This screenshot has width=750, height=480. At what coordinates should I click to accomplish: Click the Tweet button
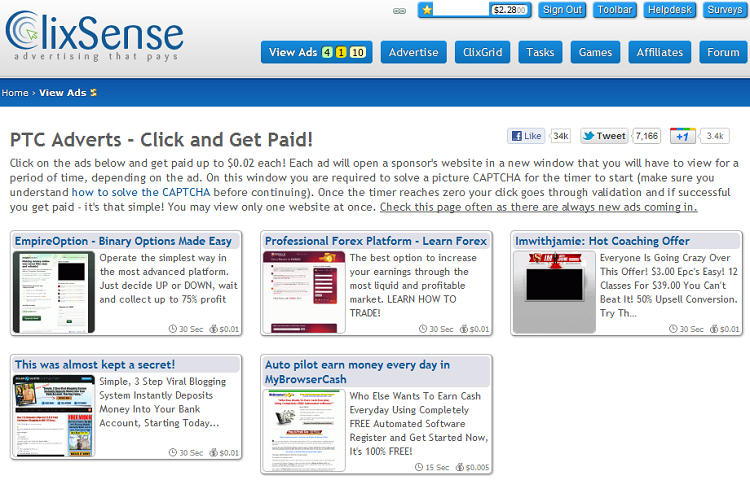(605, 136)
